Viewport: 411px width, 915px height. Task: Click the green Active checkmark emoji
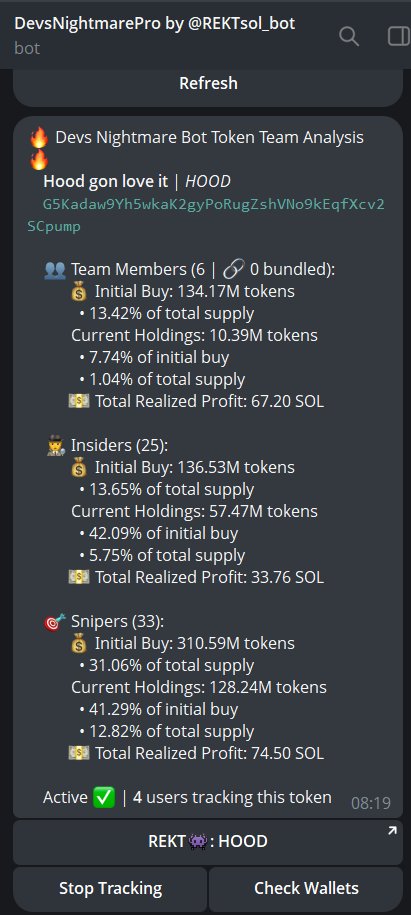point(104,798)
